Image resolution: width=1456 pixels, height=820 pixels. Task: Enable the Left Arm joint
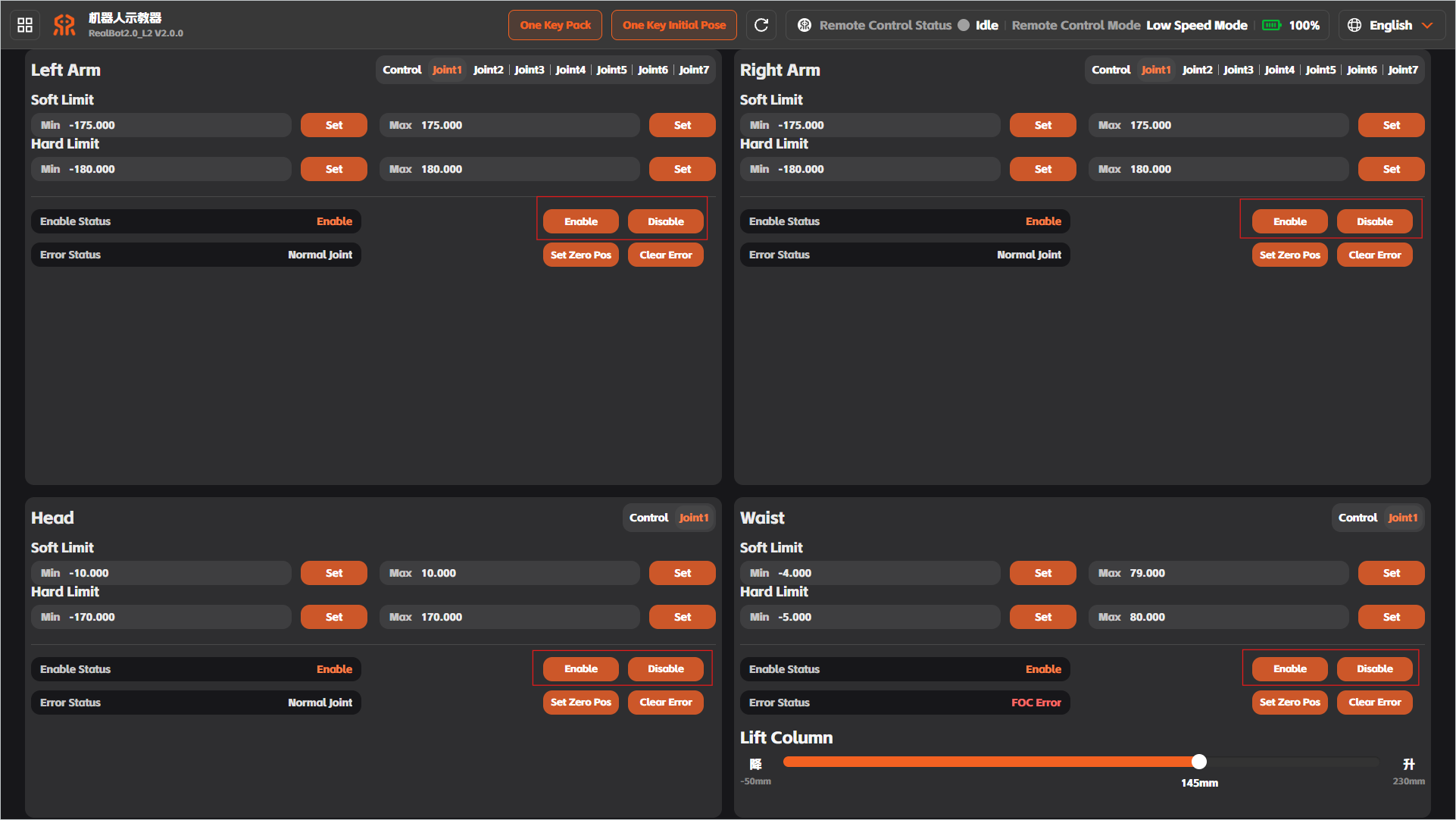coord(581,221)
